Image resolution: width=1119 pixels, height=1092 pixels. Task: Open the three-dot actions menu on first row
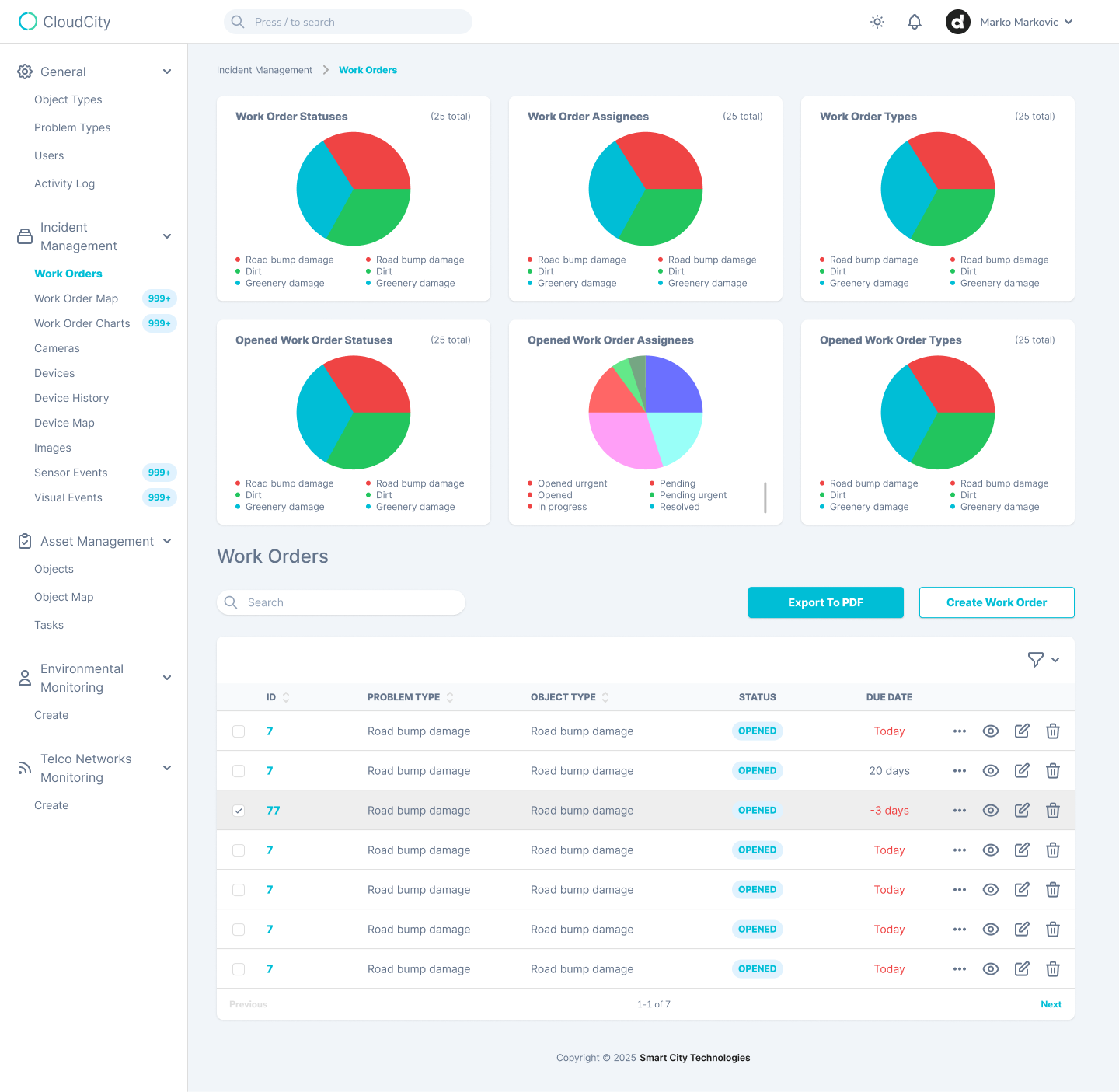[959, 731]
